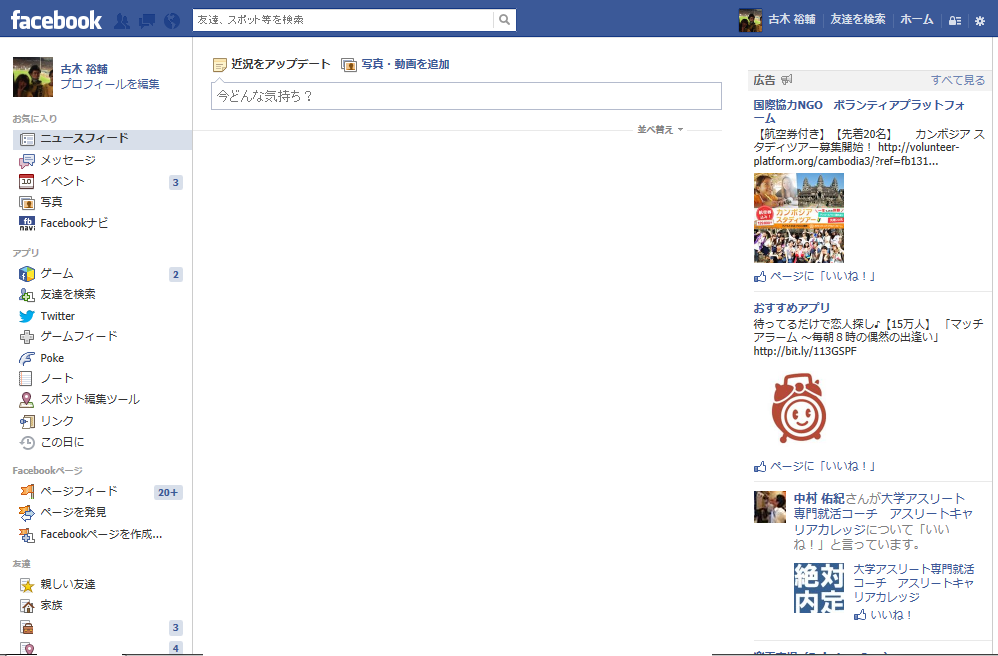Open 友達を検索 in the top bar
Image resolution: width=998 pixels, height=656 pixels.
[x=857, y=20]
